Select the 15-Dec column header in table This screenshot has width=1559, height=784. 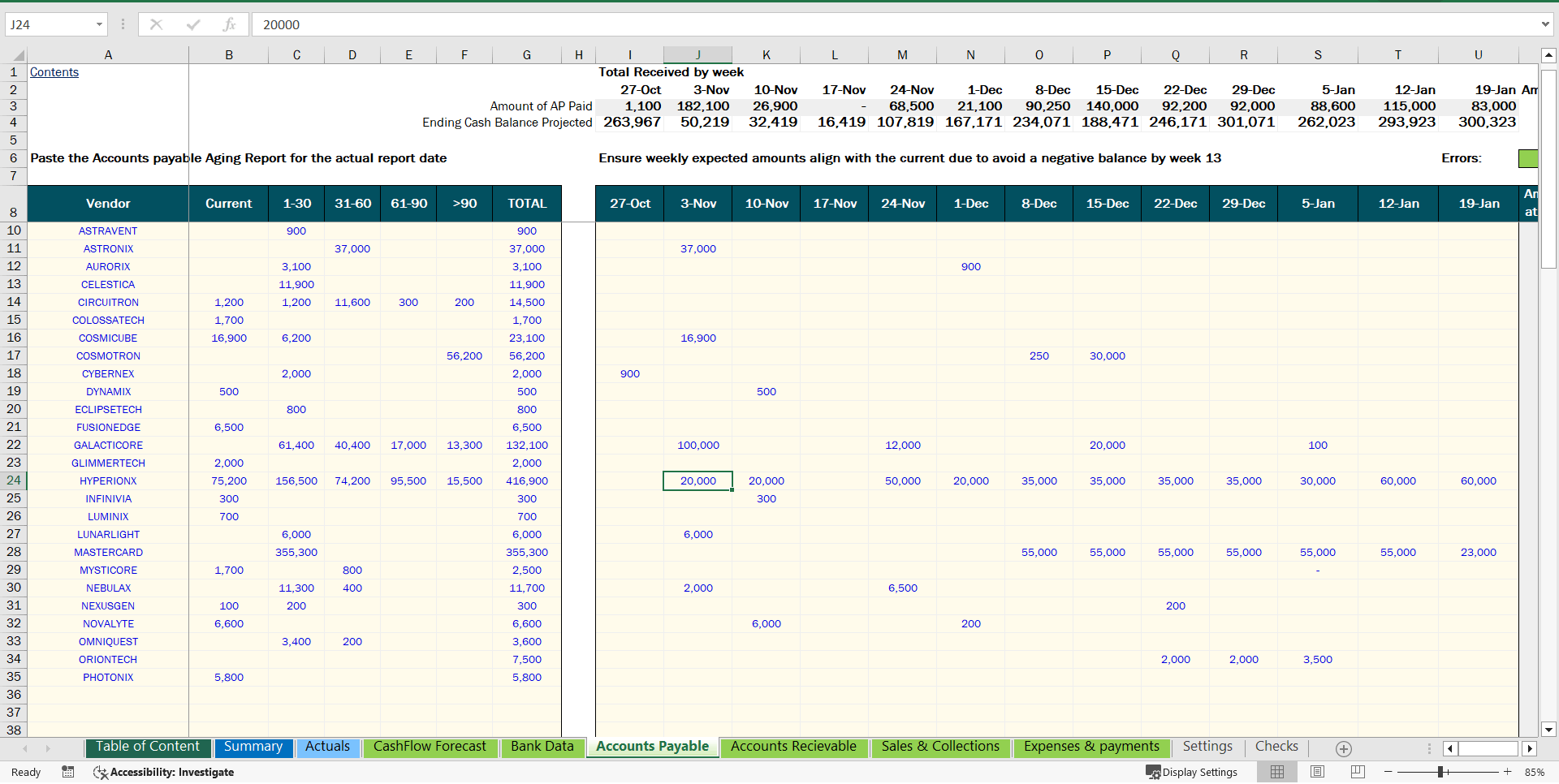pos(1108,204)
